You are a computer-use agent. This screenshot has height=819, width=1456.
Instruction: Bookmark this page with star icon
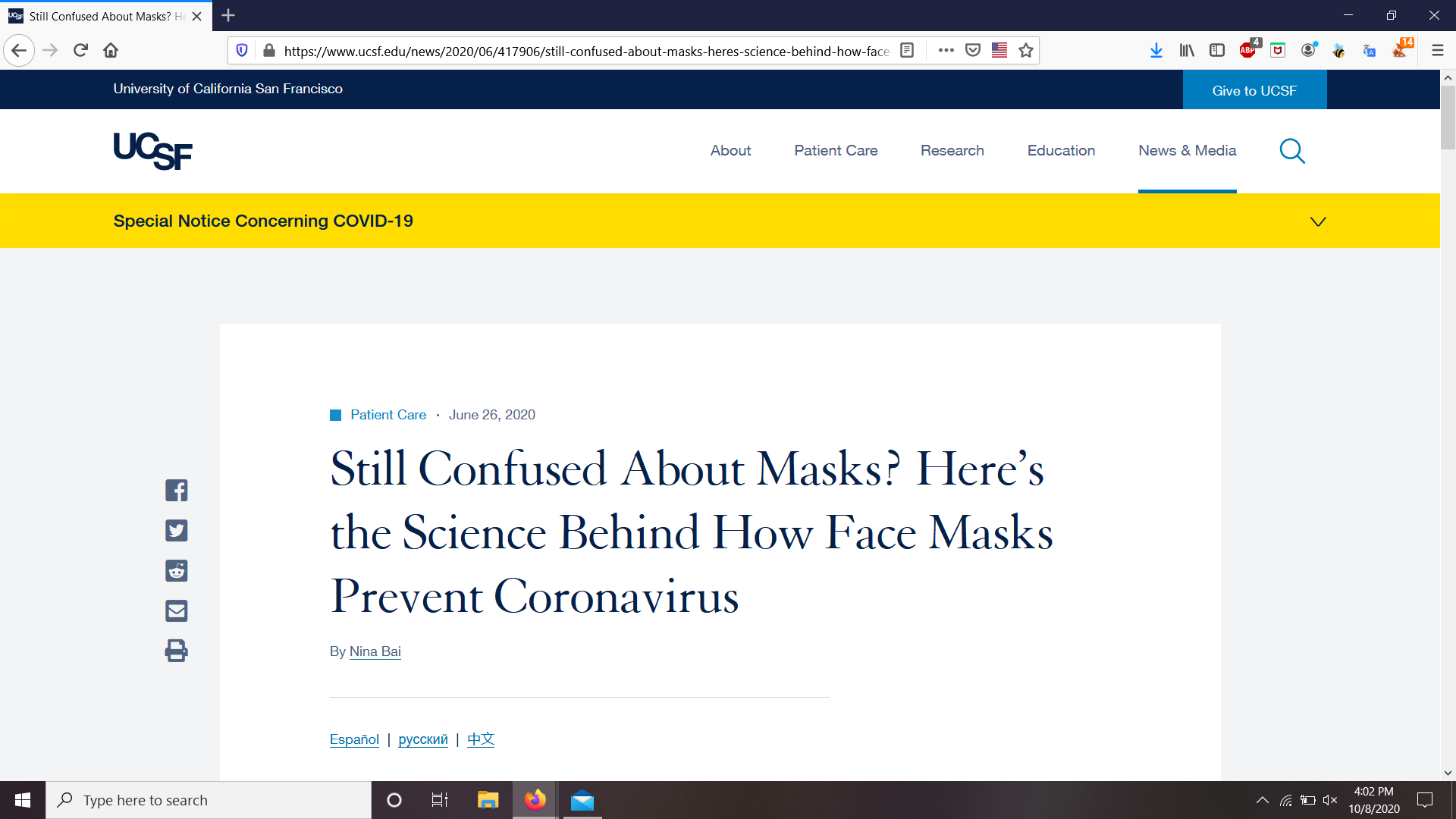click(1026, 51)
